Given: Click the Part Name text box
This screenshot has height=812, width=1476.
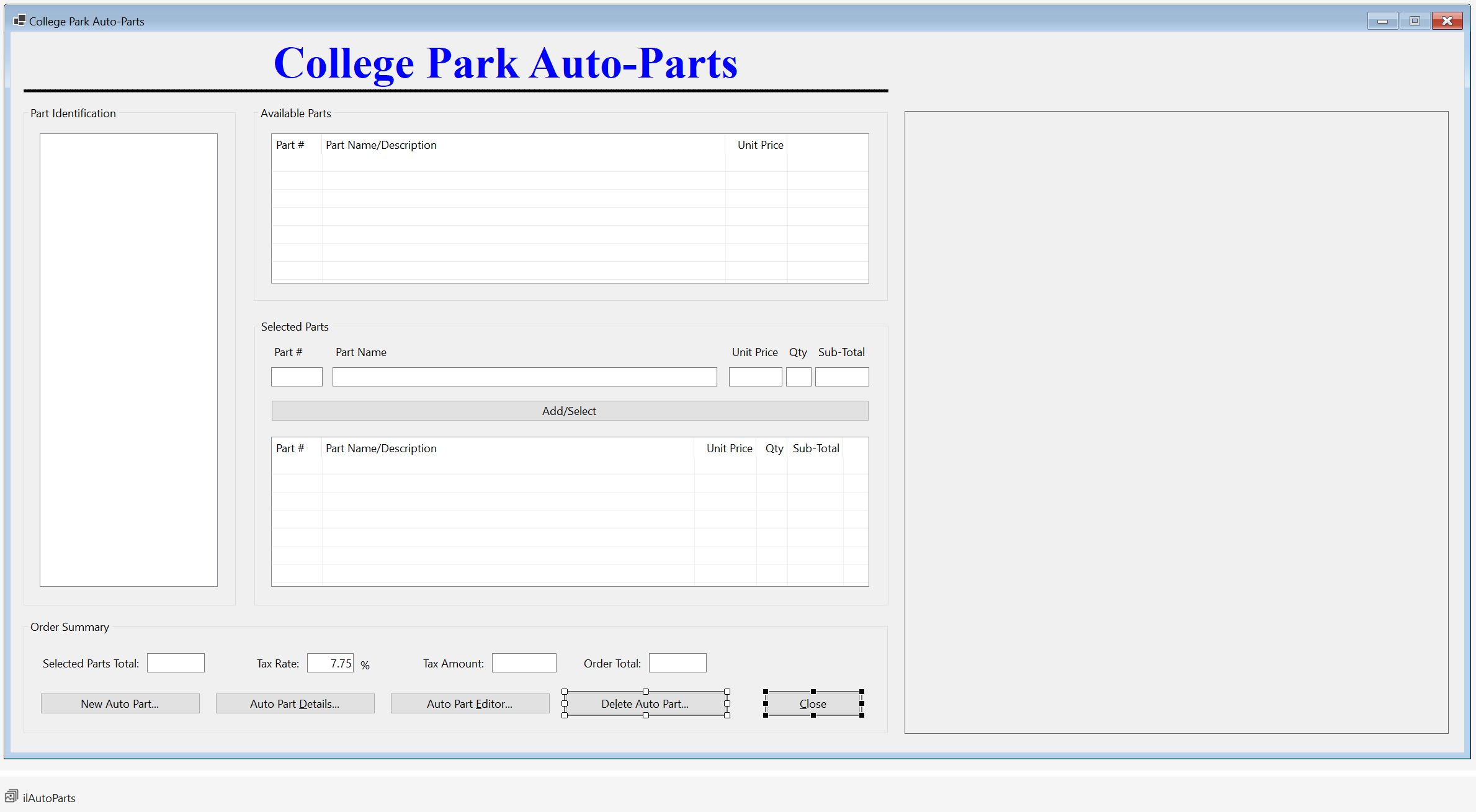Looking at the screenshot, I should (524, 377).
